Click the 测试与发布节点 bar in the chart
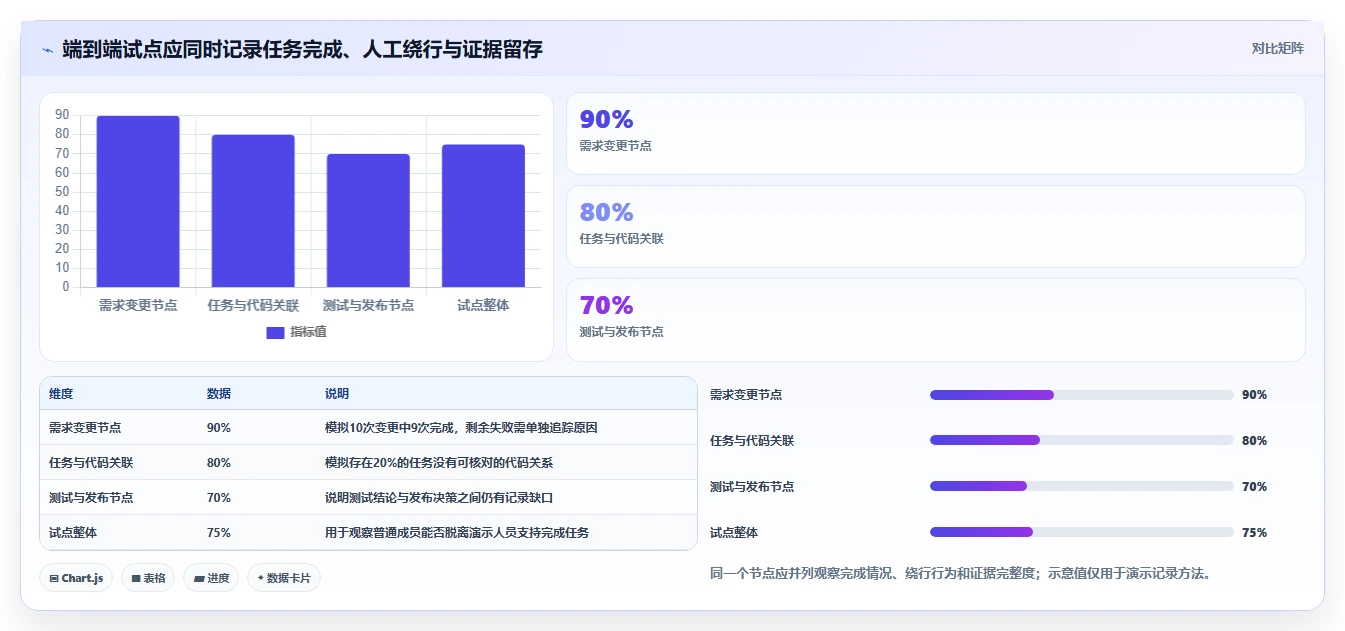 [368, 221]
